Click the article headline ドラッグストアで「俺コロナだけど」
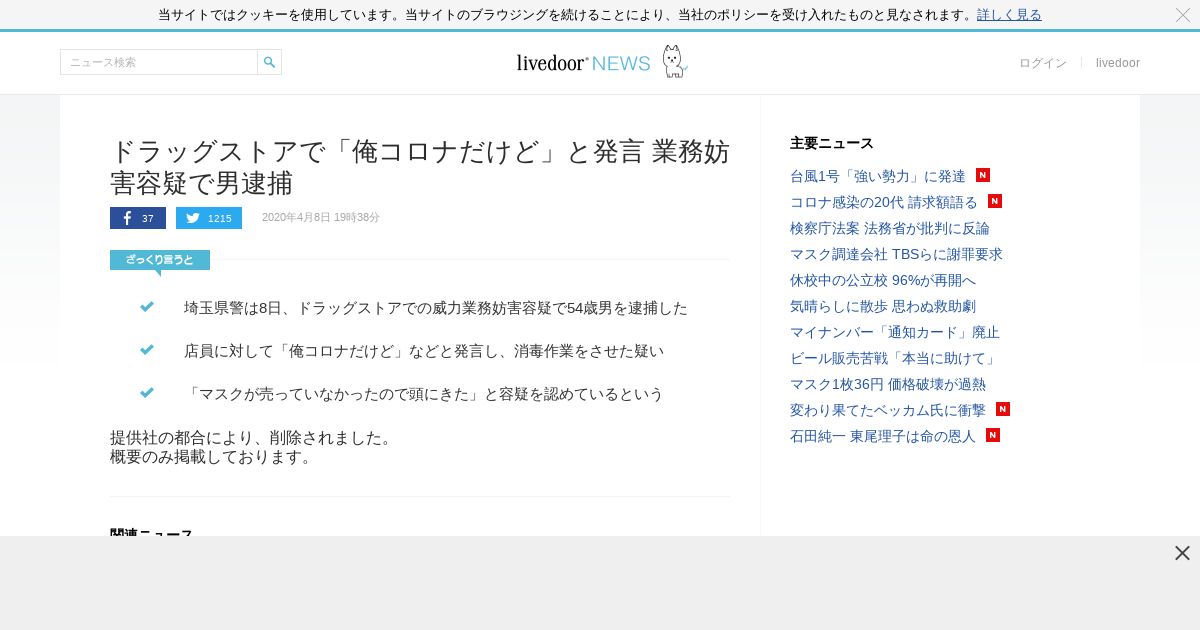1200x630 pixels. [420, 167]
